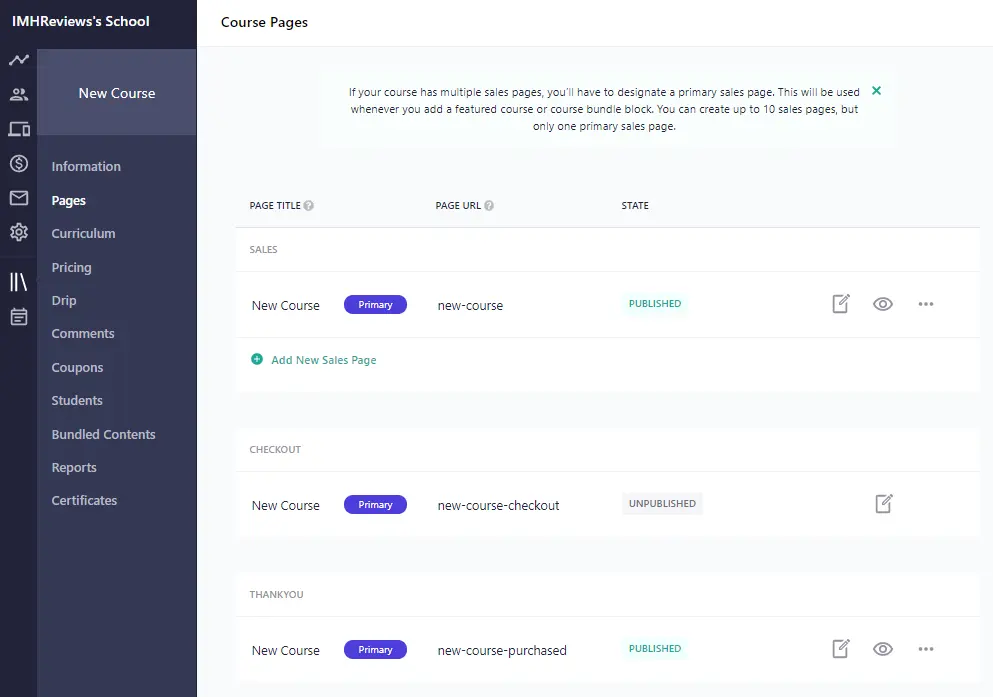Open more options for thank you page row
This screenshot has width=993, height=697.
coord(926,649)
